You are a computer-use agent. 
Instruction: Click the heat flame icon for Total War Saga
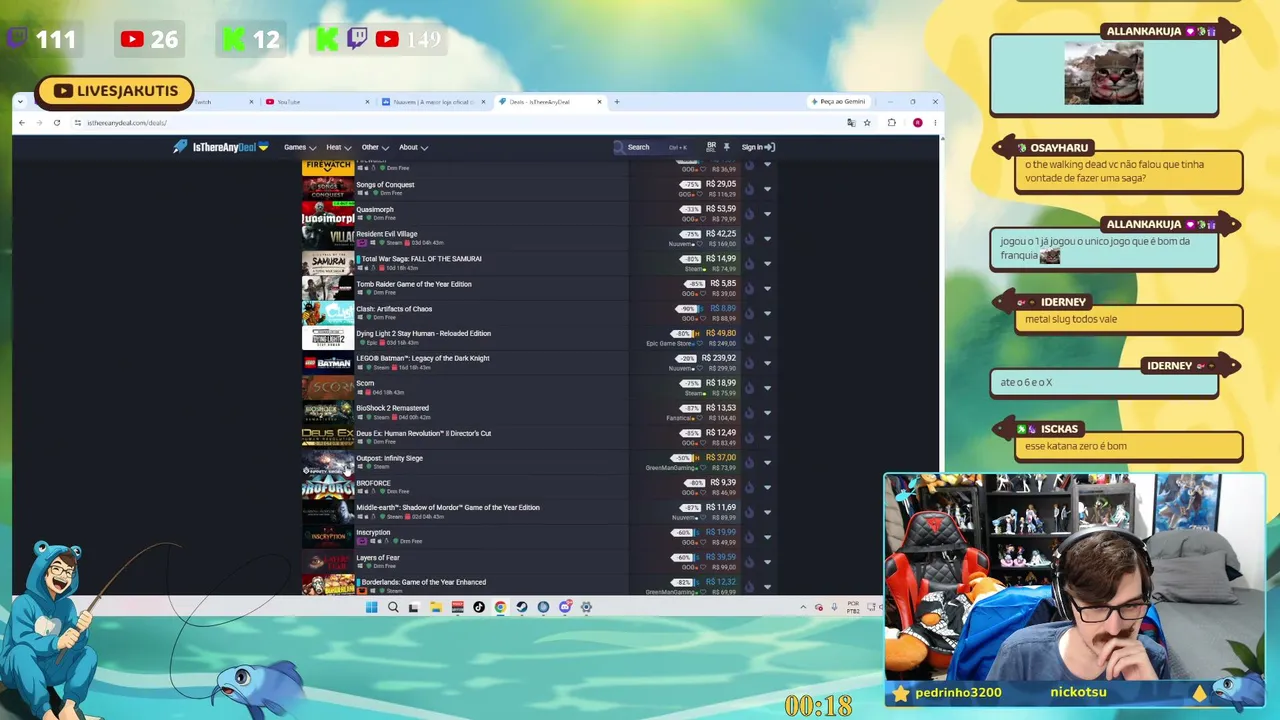click(749, 263)
